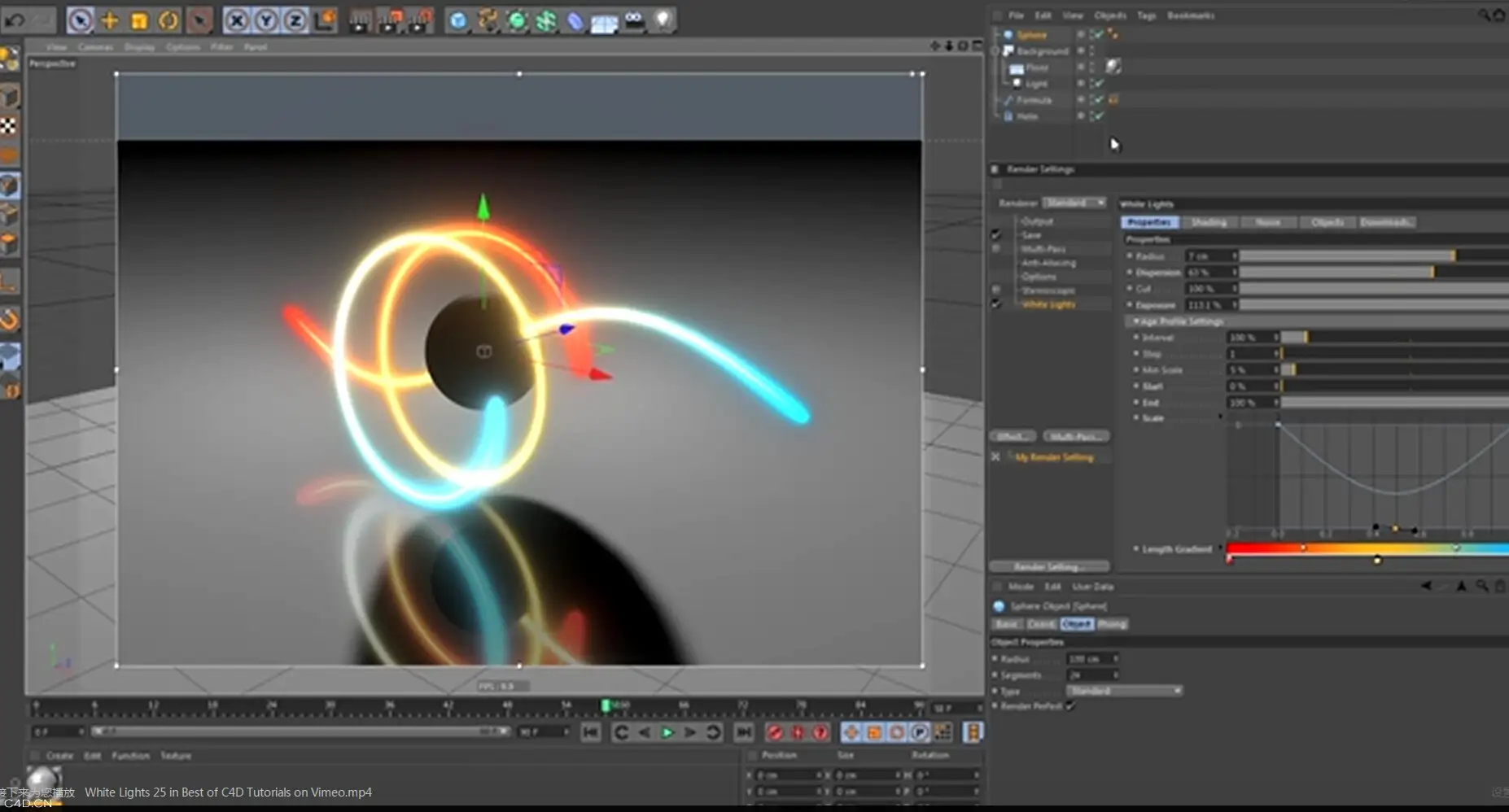Open the sphere Type dropdown

1124,691
